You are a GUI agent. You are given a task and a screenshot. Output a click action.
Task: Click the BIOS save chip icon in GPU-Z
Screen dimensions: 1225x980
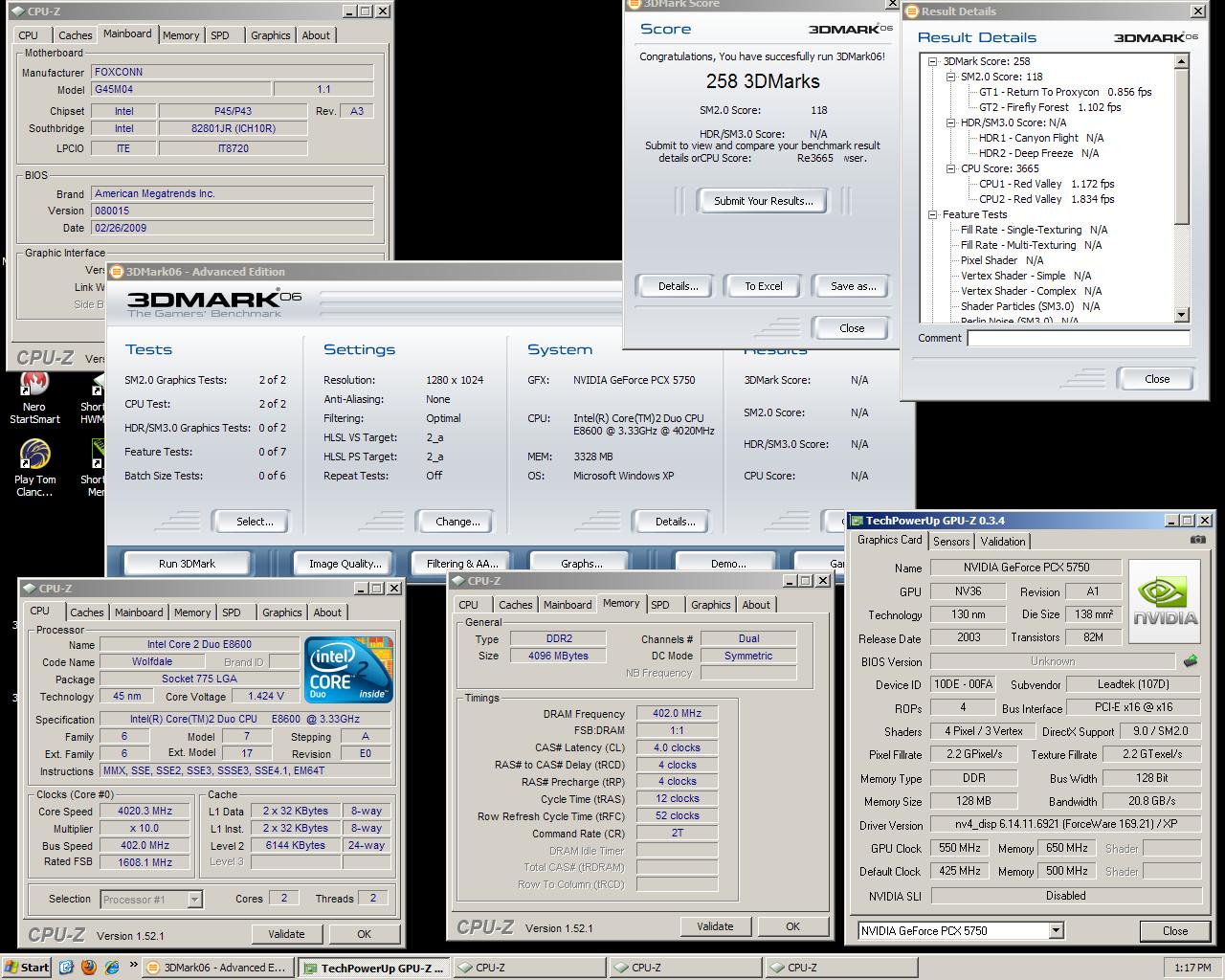[1192, 661]
